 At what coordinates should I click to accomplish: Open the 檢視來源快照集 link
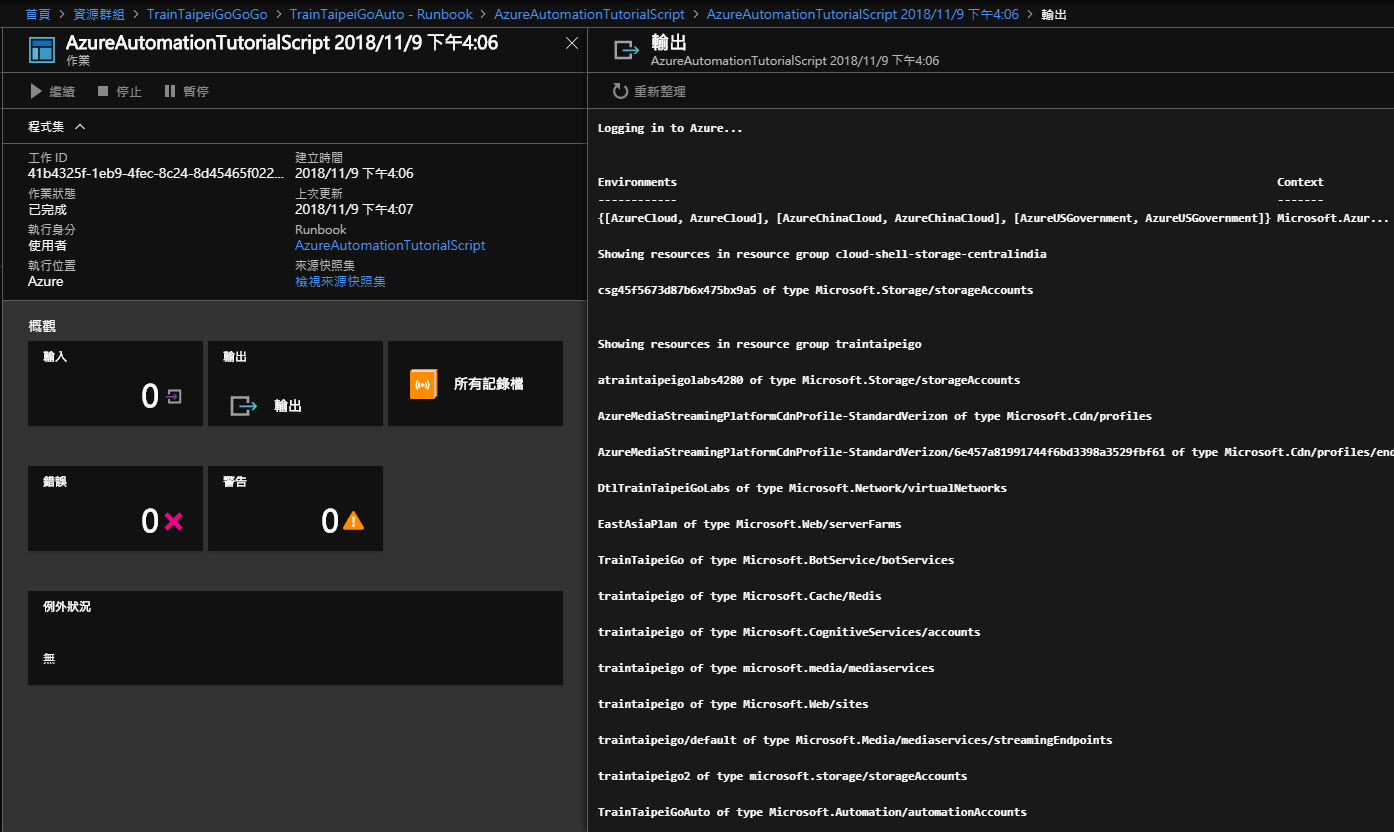pyautogui.click(x=340, y=281)
